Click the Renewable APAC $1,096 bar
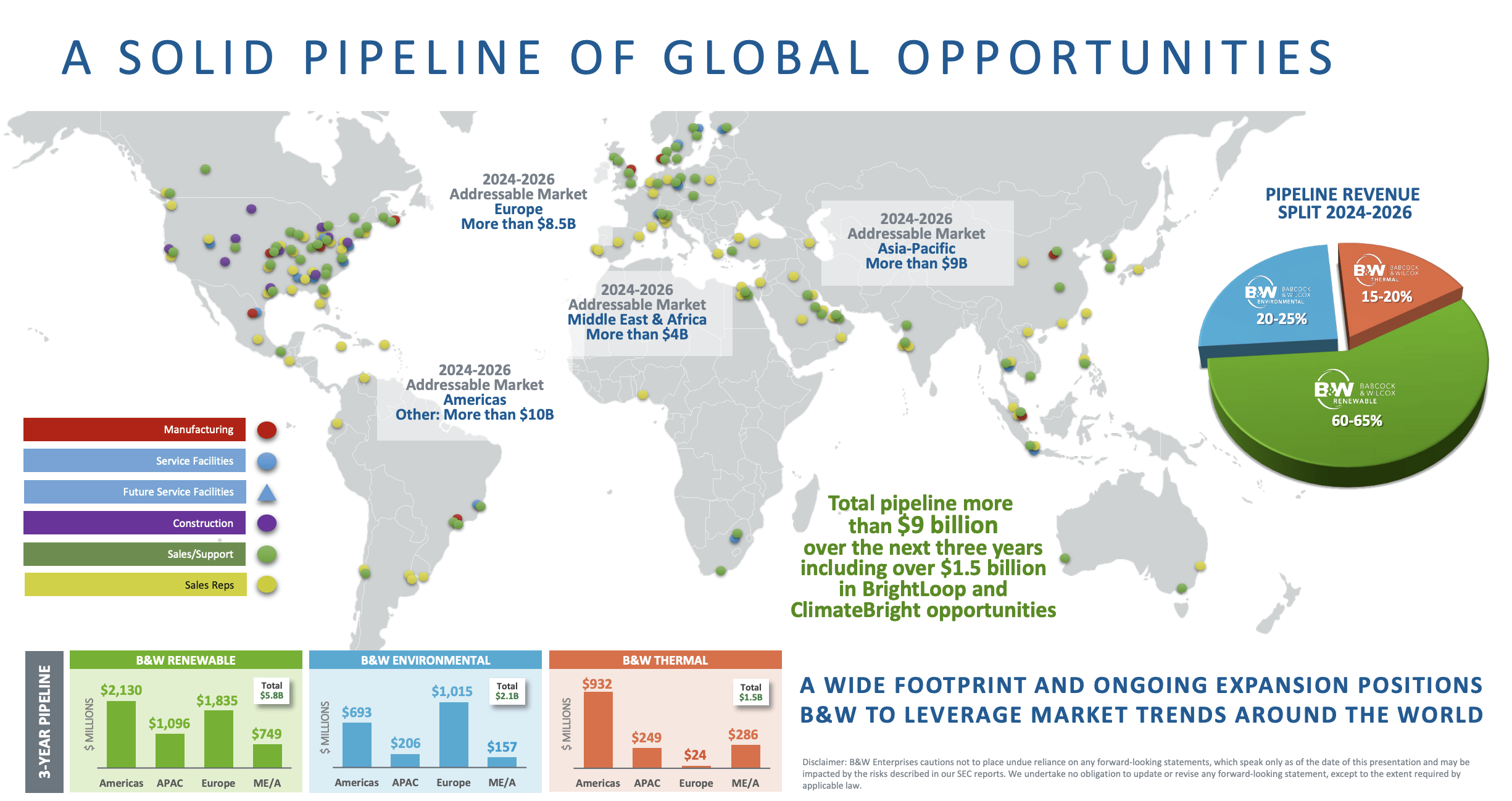The height and width of the screenshot is (801, 1512). coord(170,751)
